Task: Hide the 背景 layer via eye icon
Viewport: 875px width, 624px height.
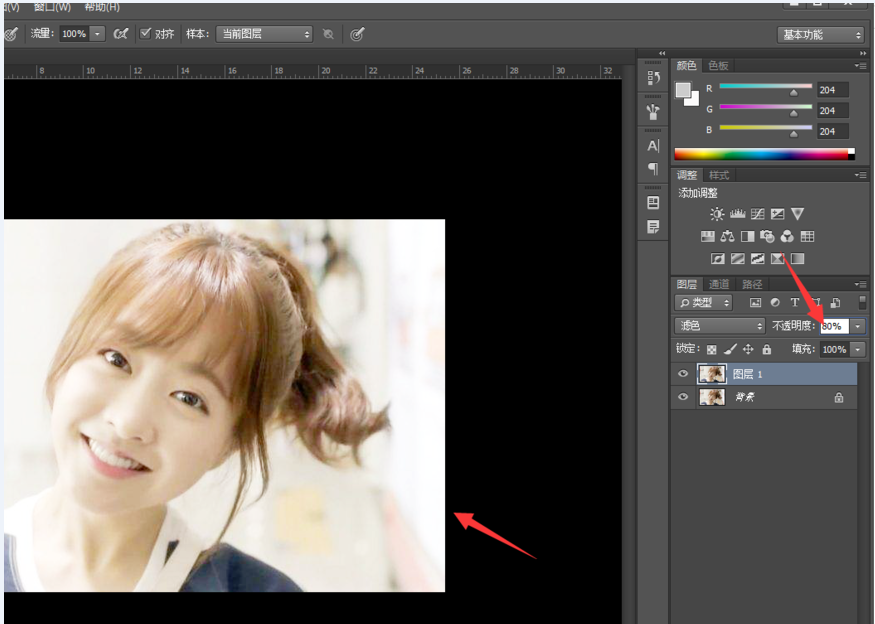Action: coord(683,397)
